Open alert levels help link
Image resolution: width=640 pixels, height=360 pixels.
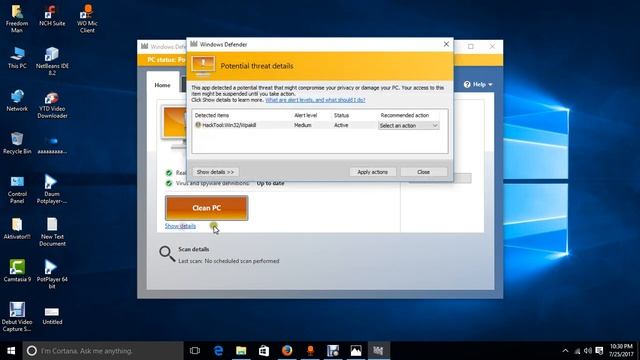coord(315,100)
